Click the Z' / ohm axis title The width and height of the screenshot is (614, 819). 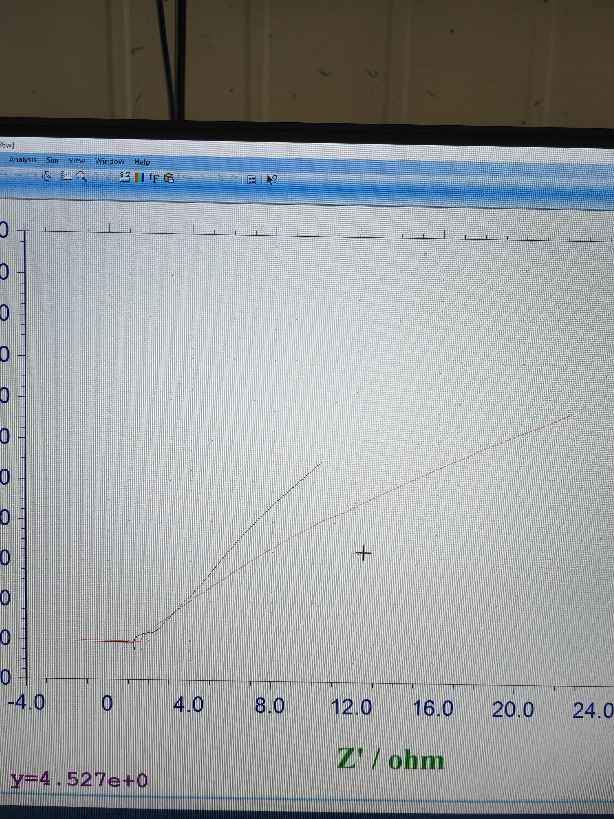coord(391,759)
